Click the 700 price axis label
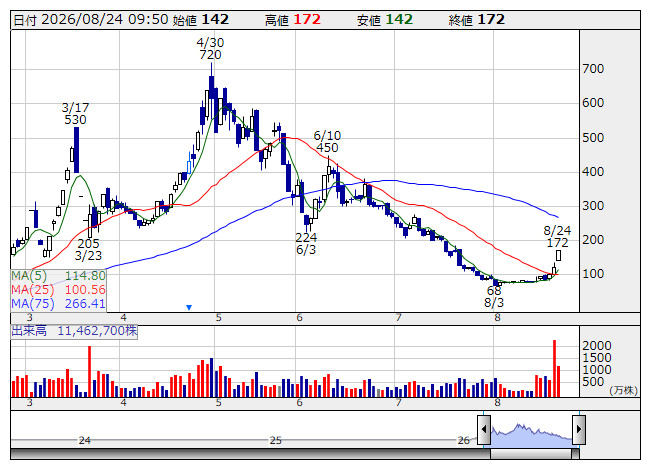 point(593,69)
